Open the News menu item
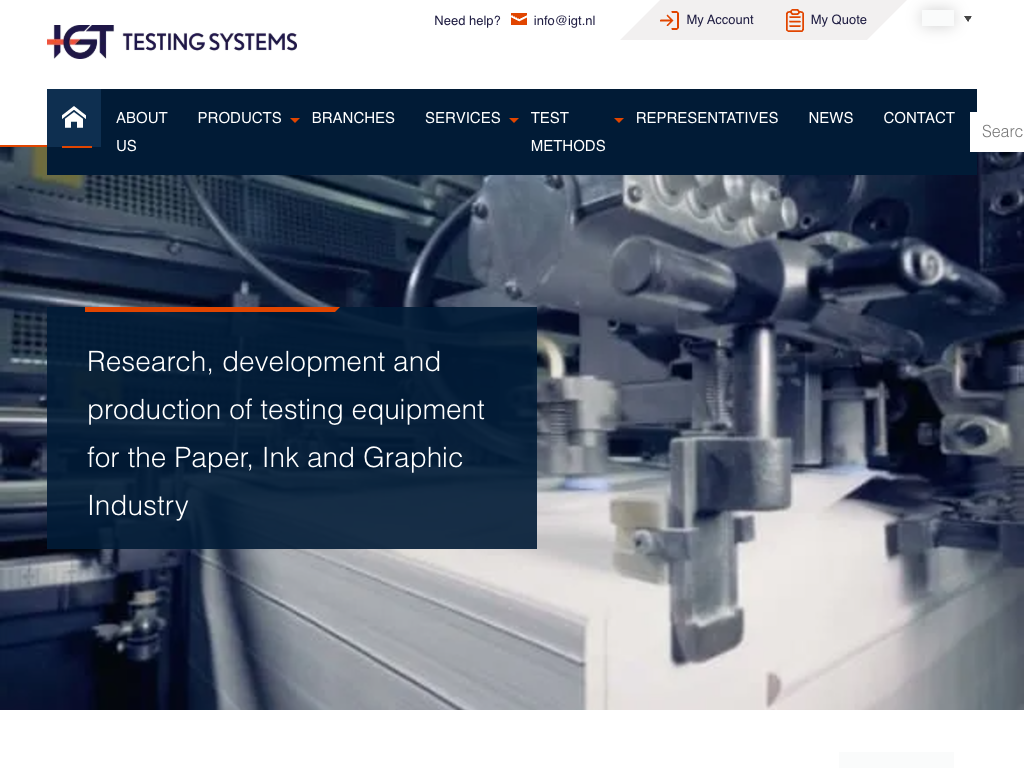The width and height of the screenshot is (1024, 768). (830, 118)
